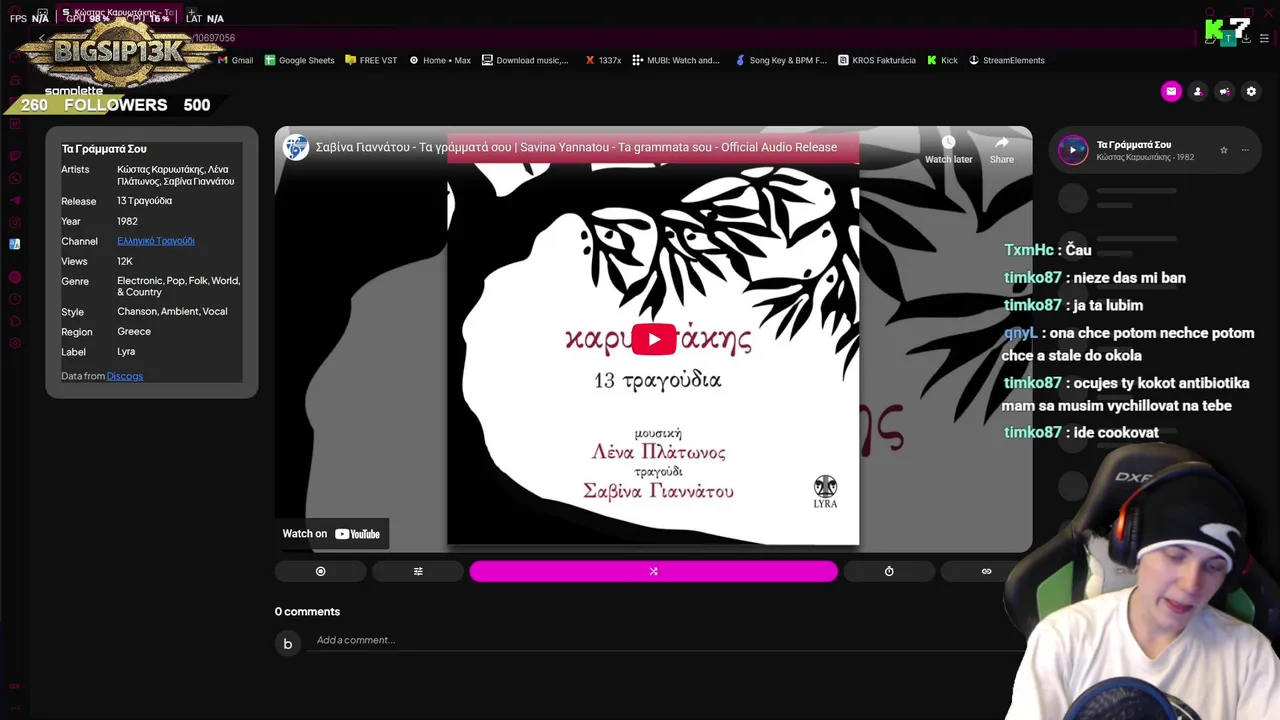Click Watch later on the video
The height and width of the screenshot is (720, 1280).
point(948,150)
